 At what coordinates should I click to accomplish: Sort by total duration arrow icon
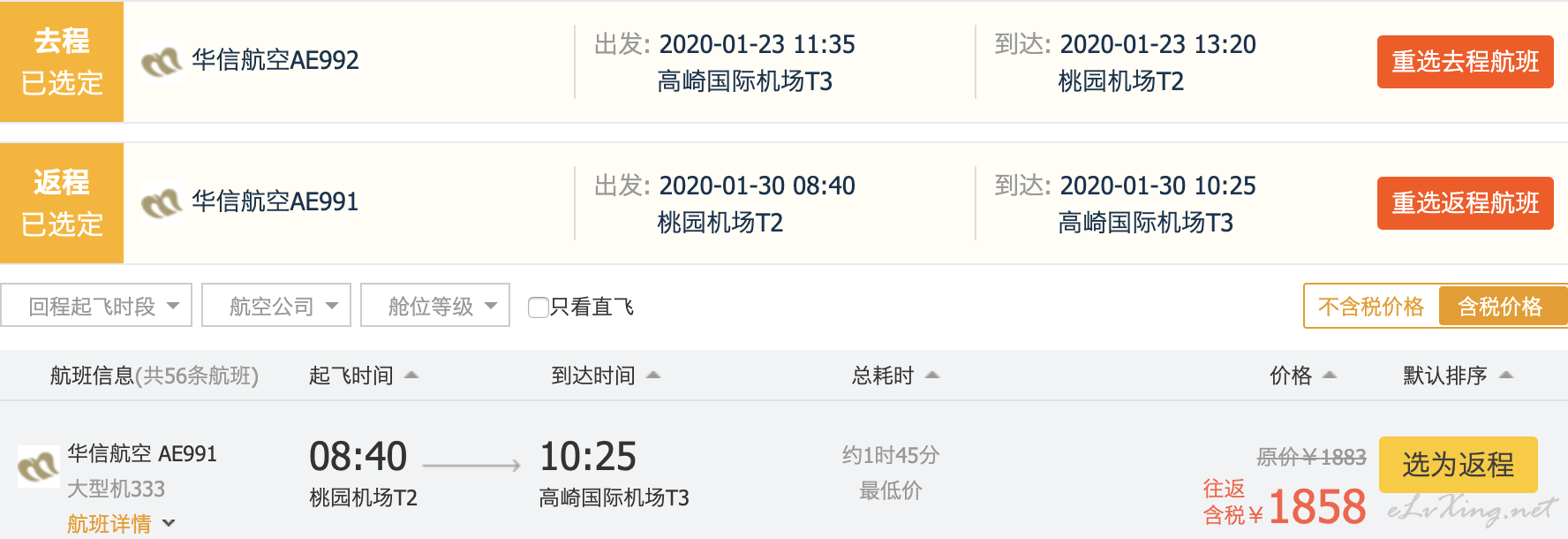(x=932, y=376)
